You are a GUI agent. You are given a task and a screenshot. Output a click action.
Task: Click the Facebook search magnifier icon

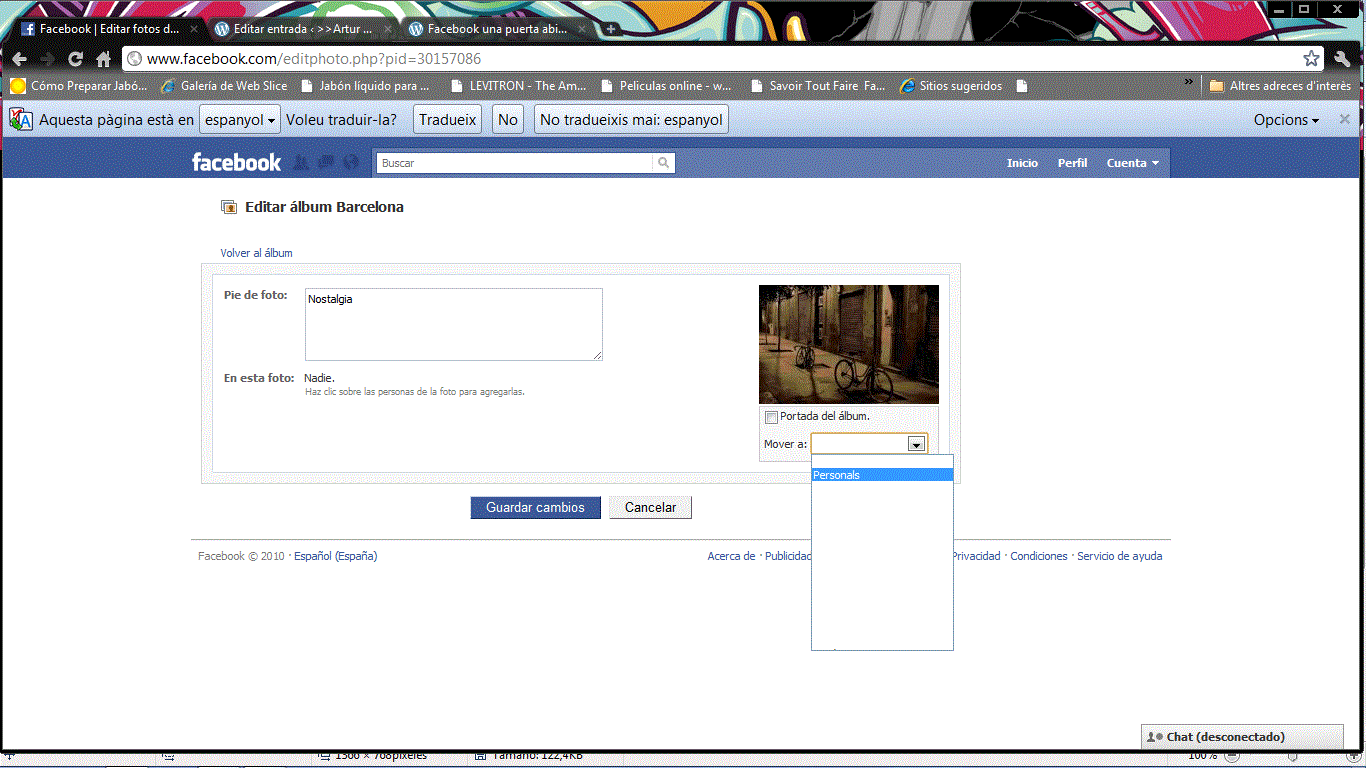[663, 163]
